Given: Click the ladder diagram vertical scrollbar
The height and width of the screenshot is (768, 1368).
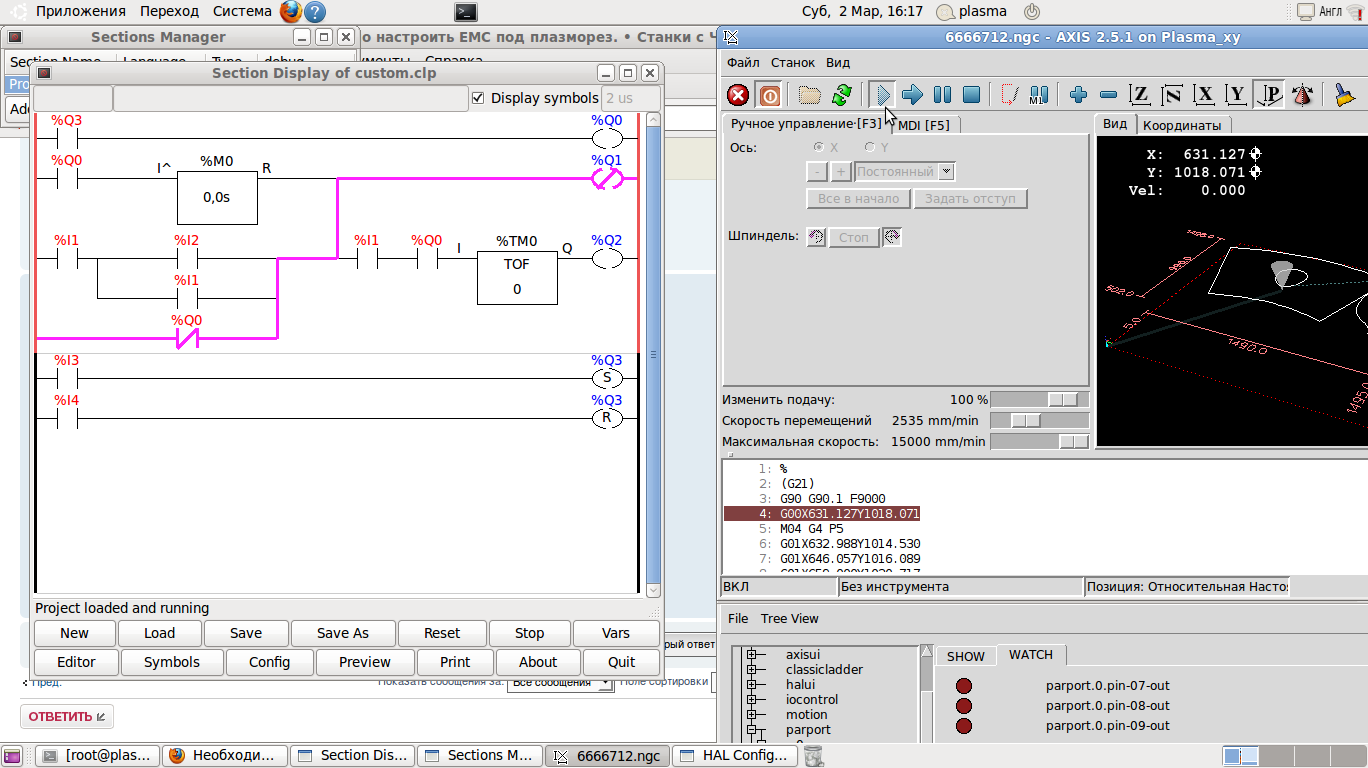Looking at the screenshot, I should (653, 355).
